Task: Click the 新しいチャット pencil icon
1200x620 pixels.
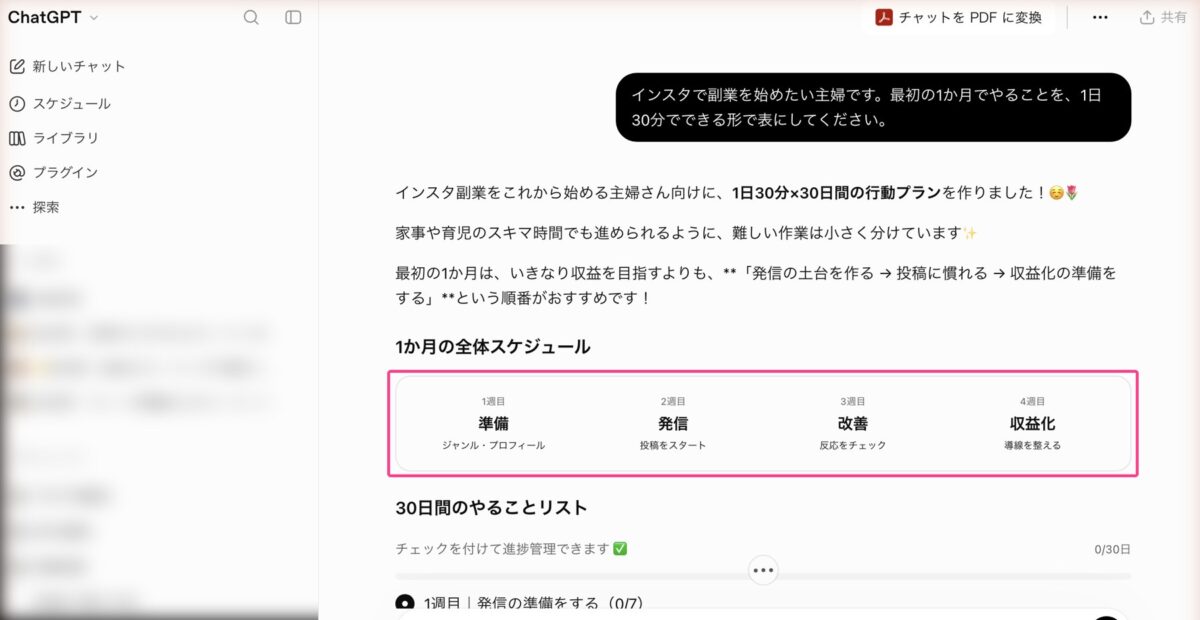Action: (x=17, y=66)
